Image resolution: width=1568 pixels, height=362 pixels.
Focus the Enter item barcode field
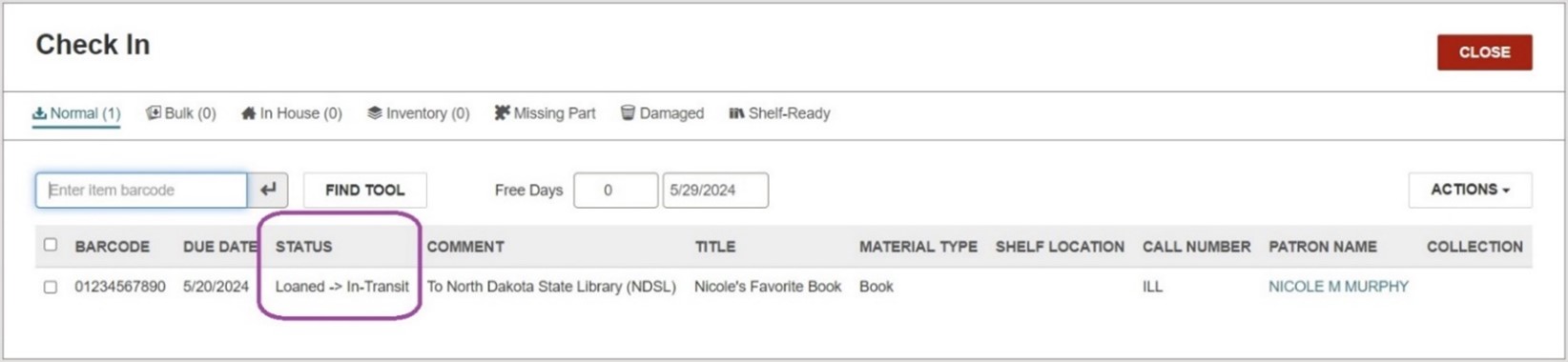click(141, 190)
